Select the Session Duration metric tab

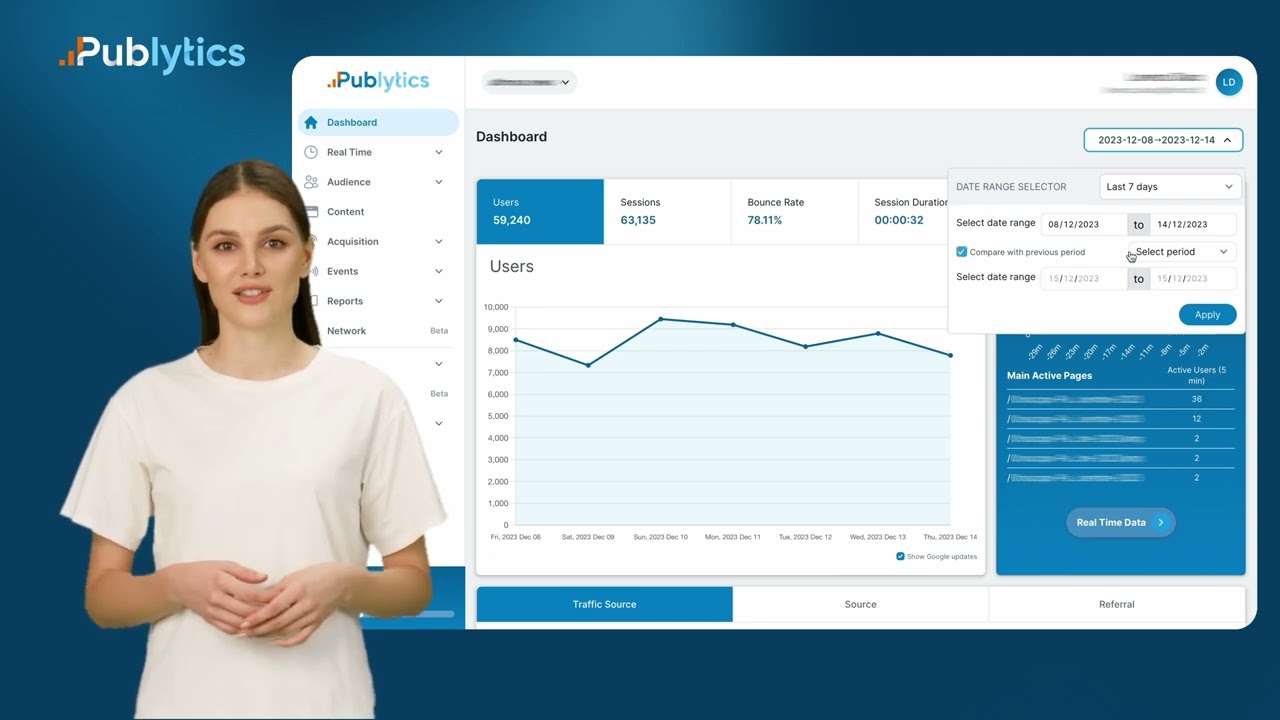pos(903,211)
